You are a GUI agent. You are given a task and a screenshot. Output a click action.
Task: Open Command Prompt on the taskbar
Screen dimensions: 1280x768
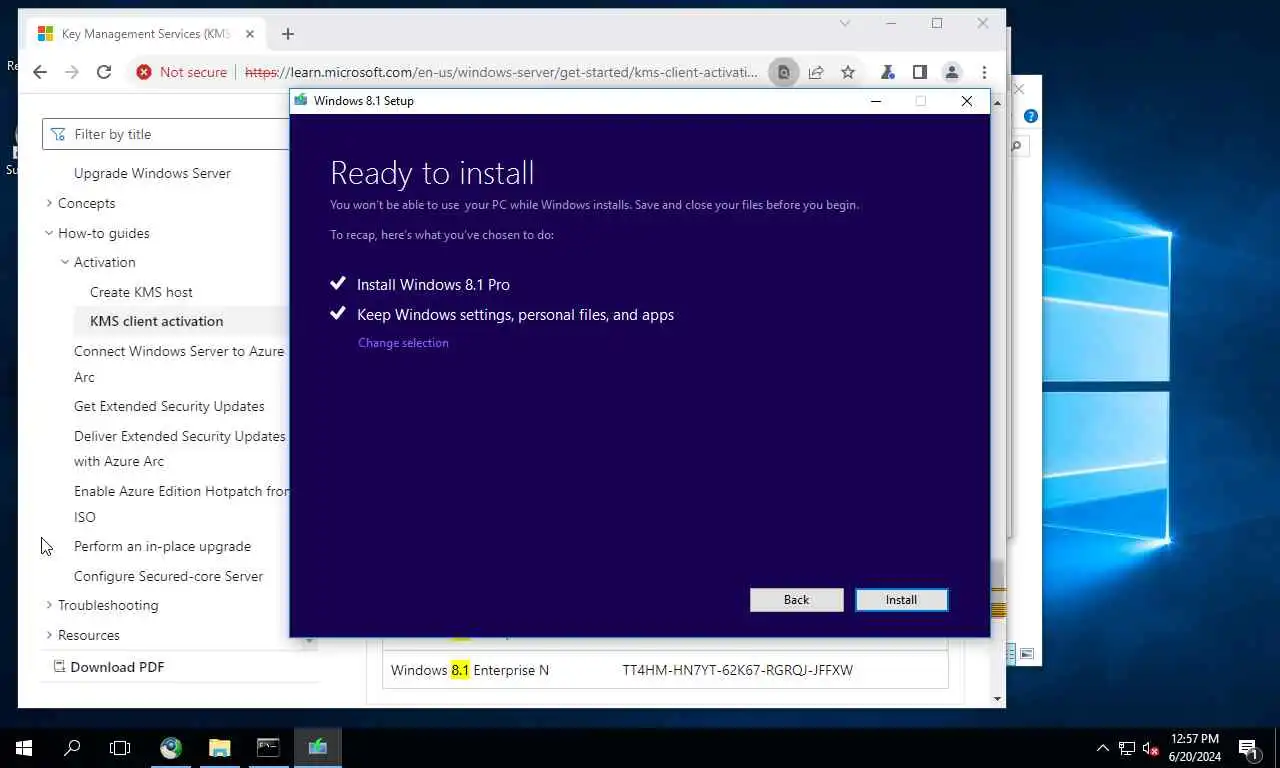click(268, 747)
